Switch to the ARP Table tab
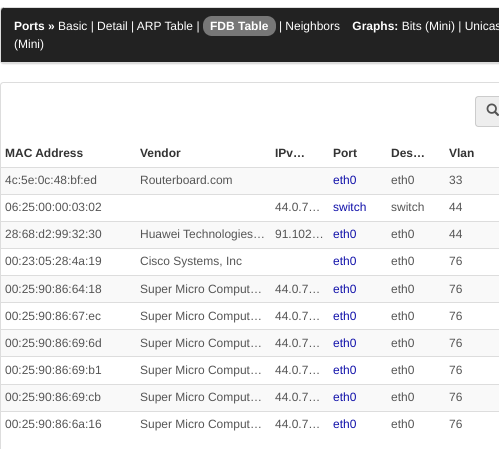Screen dimensions: 499x449 point(164,26)
